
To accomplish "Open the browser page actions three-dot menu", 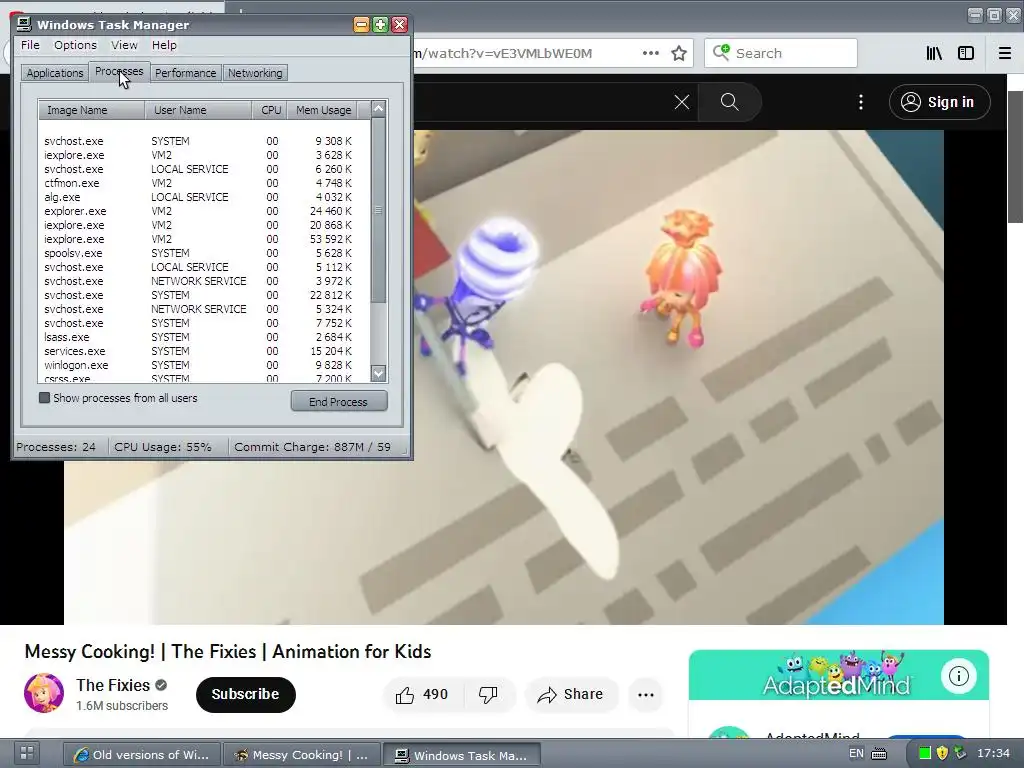I will [x=650, y=53].
